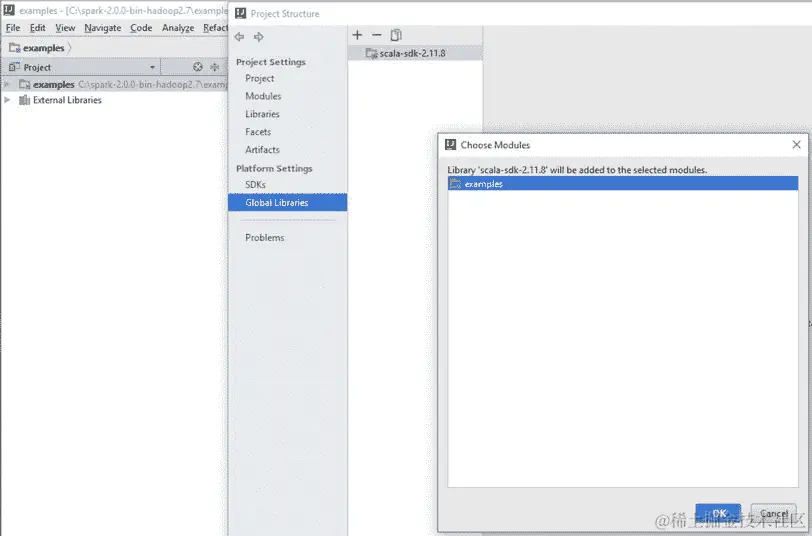The image size is (812, 536).
Task: Select Global Libraries in the sidebar
Action: [287, 202]
